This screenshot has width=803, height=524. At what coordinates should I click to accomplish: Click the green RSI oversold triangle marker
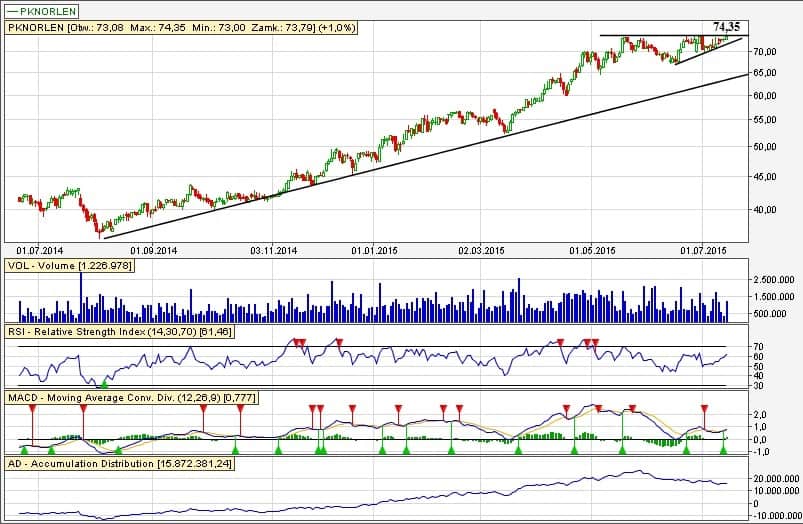[105, 383]
